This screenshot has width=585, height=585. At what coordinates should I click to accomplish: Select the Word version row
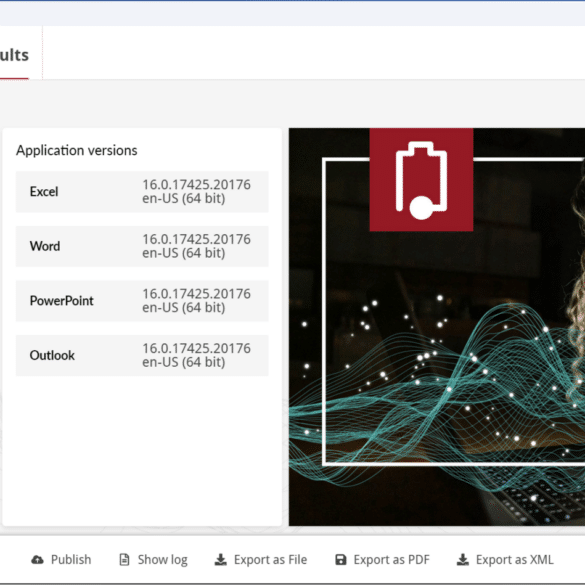coord(142,246)
